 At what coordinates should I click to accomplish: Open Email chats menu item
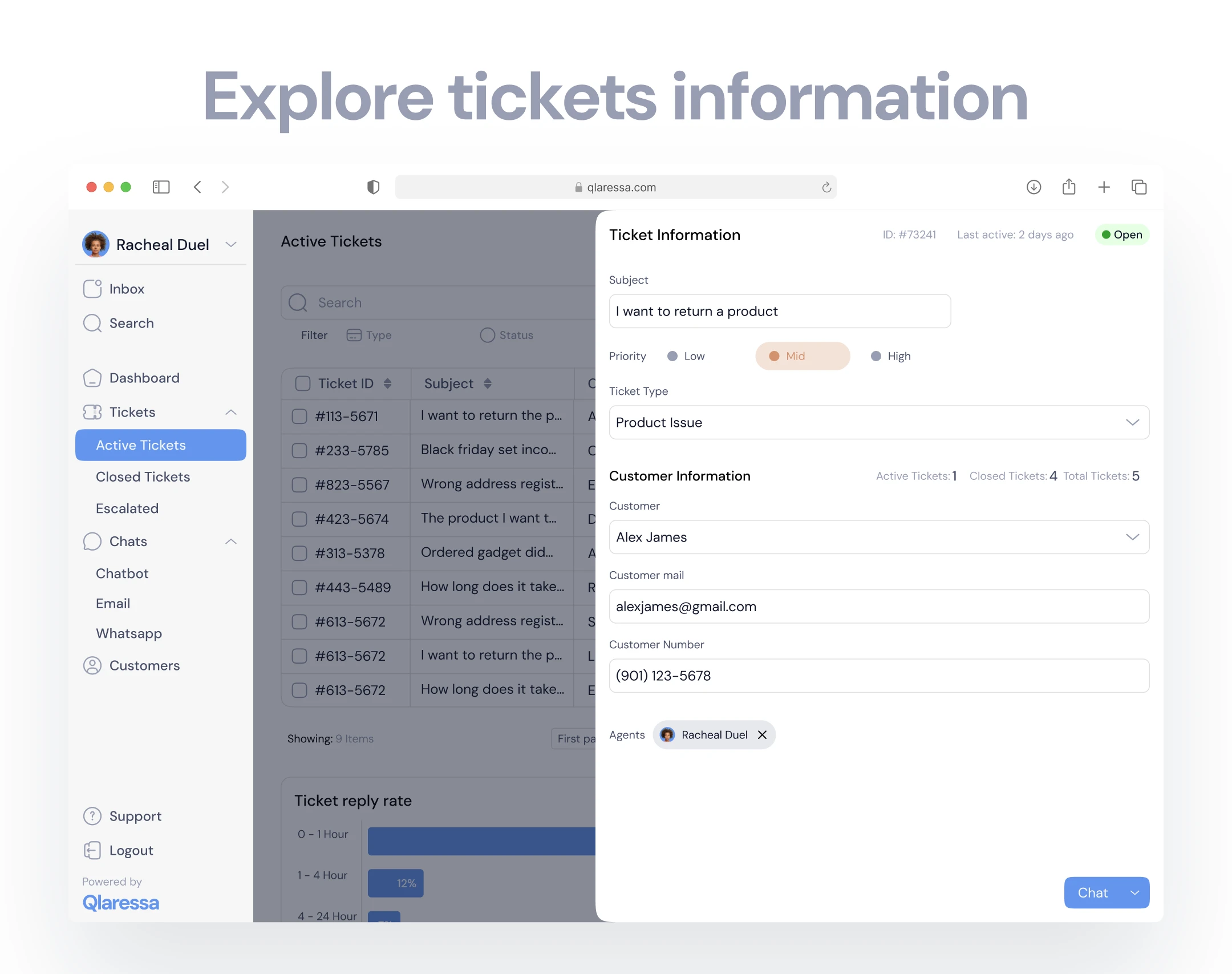(x=113, y=604)
